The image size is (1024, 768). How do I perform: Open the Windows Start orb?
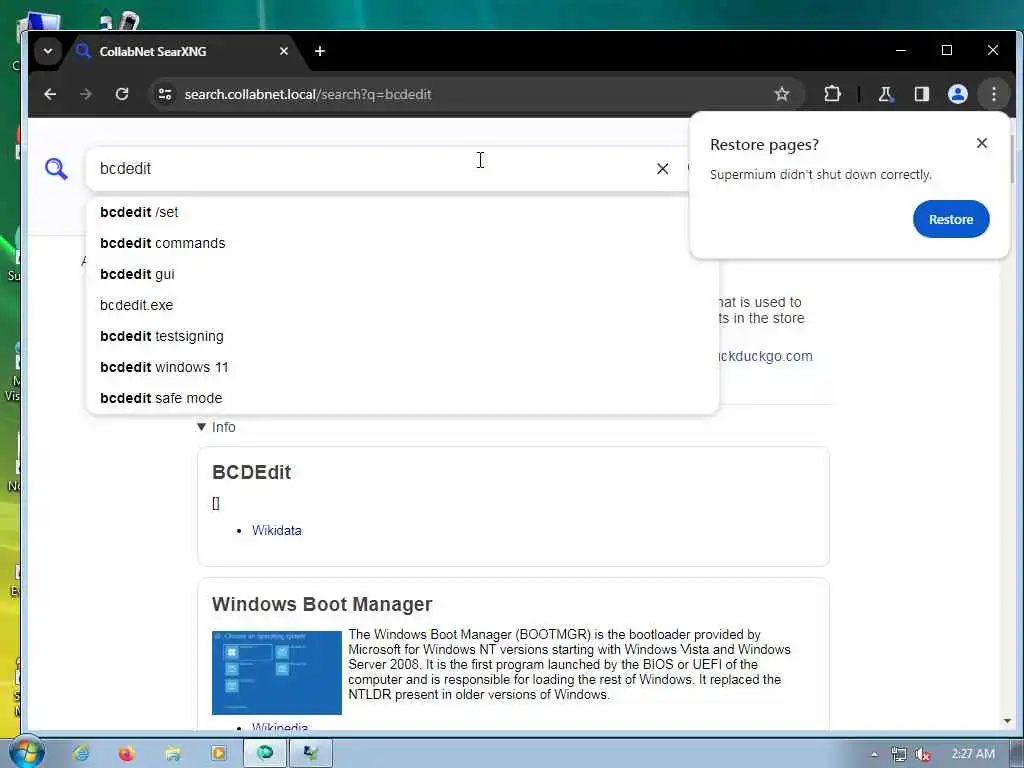[x=25, y=753]
